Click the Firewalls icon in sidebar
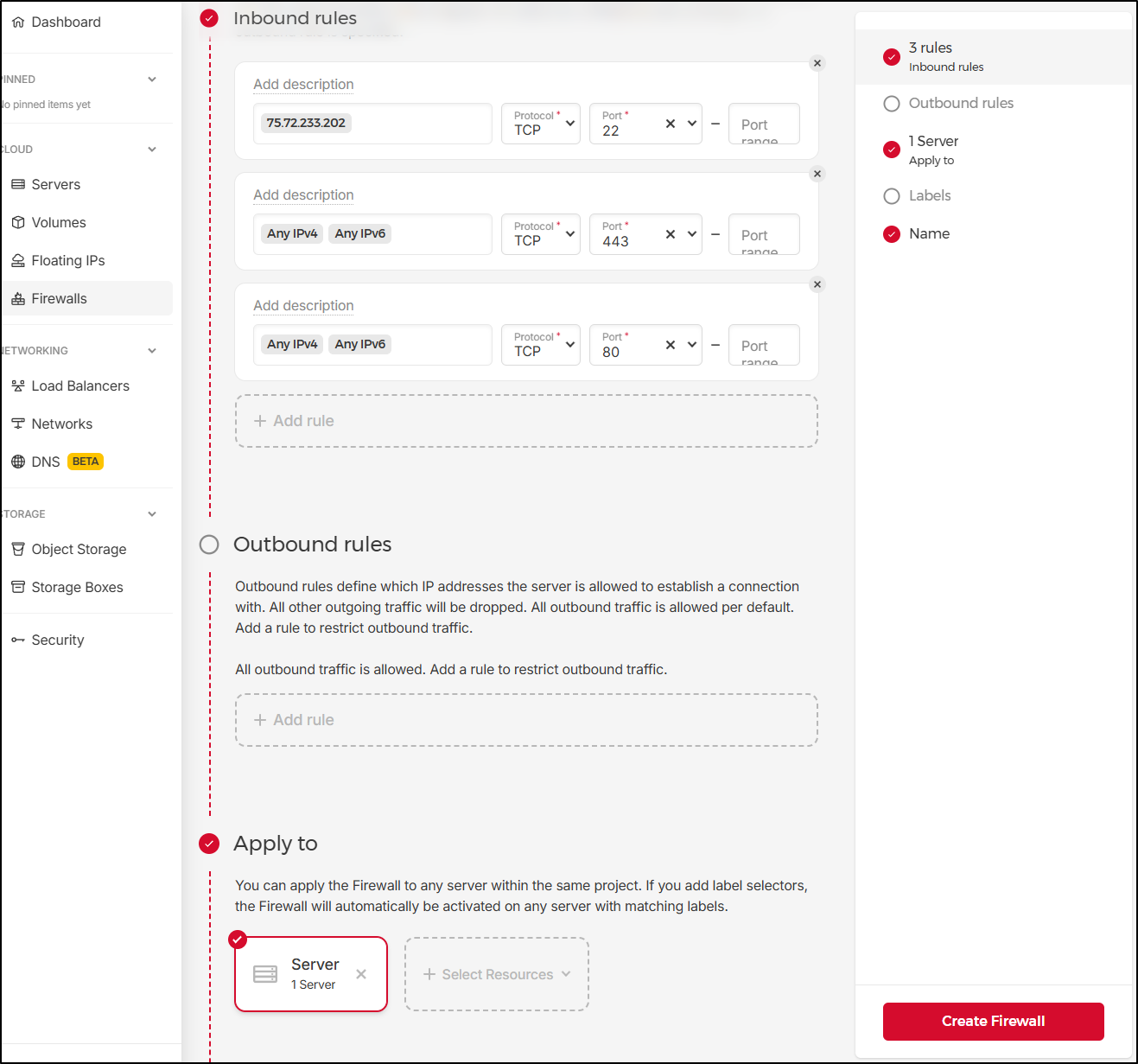1138x1064 pixels. (18, 299)
